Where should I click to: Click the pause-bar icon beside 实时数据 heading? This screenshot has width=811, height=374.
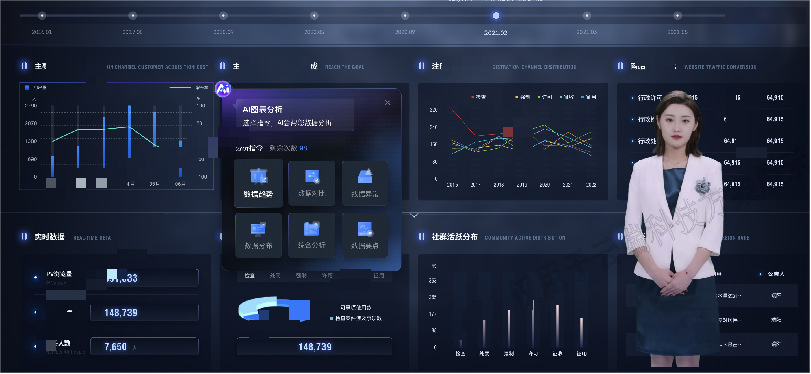[x=24, y=236]
